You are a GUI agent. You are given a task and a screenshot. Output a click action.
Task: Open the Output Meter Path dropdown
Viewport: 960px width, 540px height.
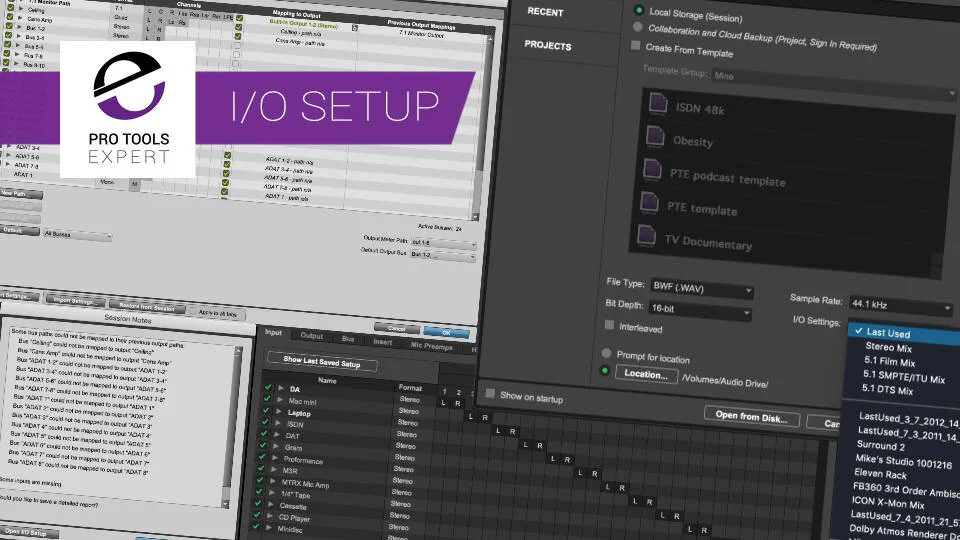[x=444, y=244]
